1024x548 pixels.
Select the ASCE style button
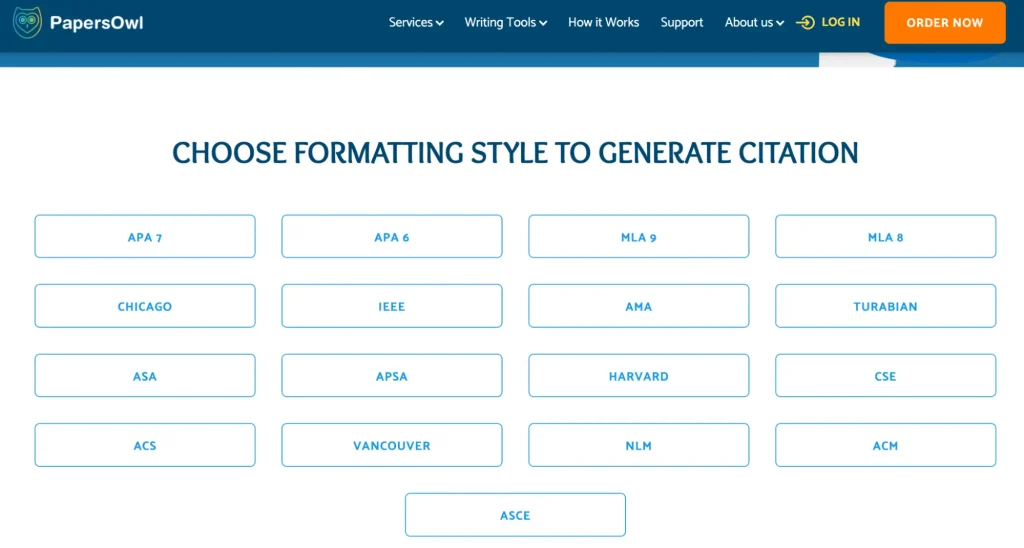[515, 515]
